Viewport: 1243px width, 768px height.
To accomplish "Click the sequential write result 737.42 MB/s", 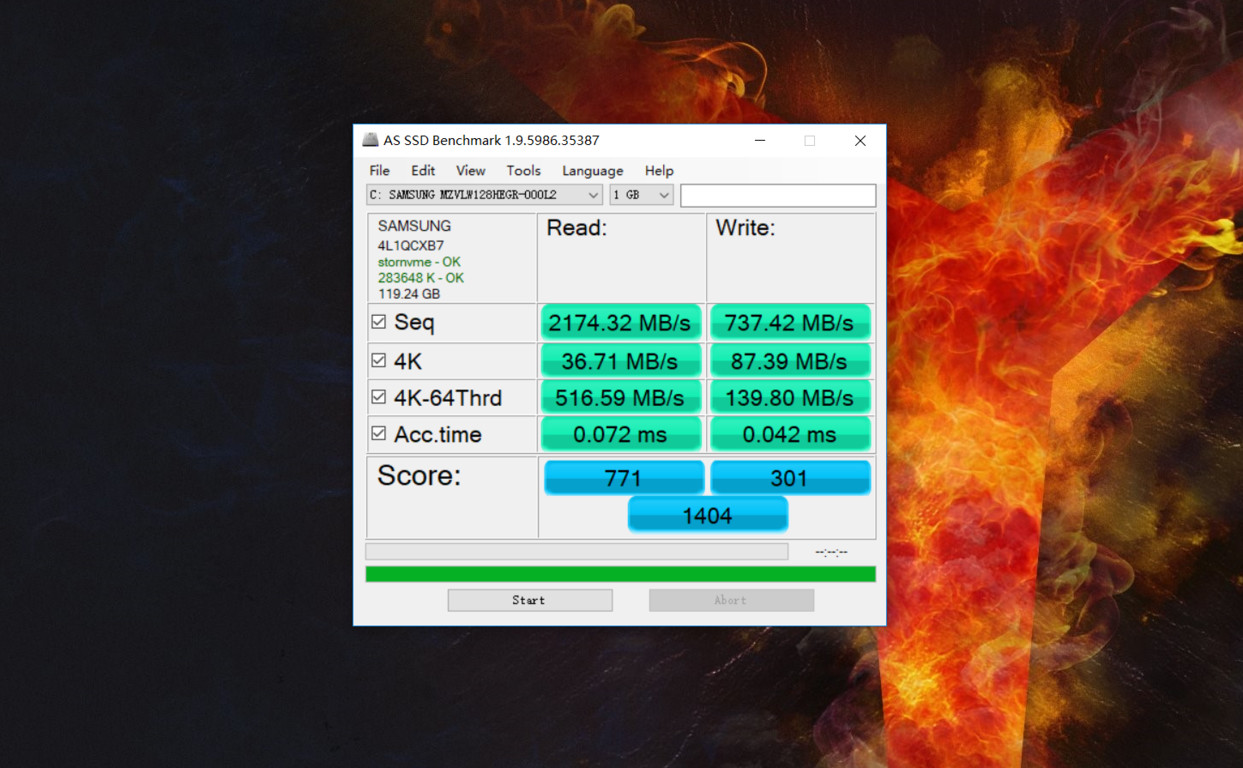I will click(790, 322).
